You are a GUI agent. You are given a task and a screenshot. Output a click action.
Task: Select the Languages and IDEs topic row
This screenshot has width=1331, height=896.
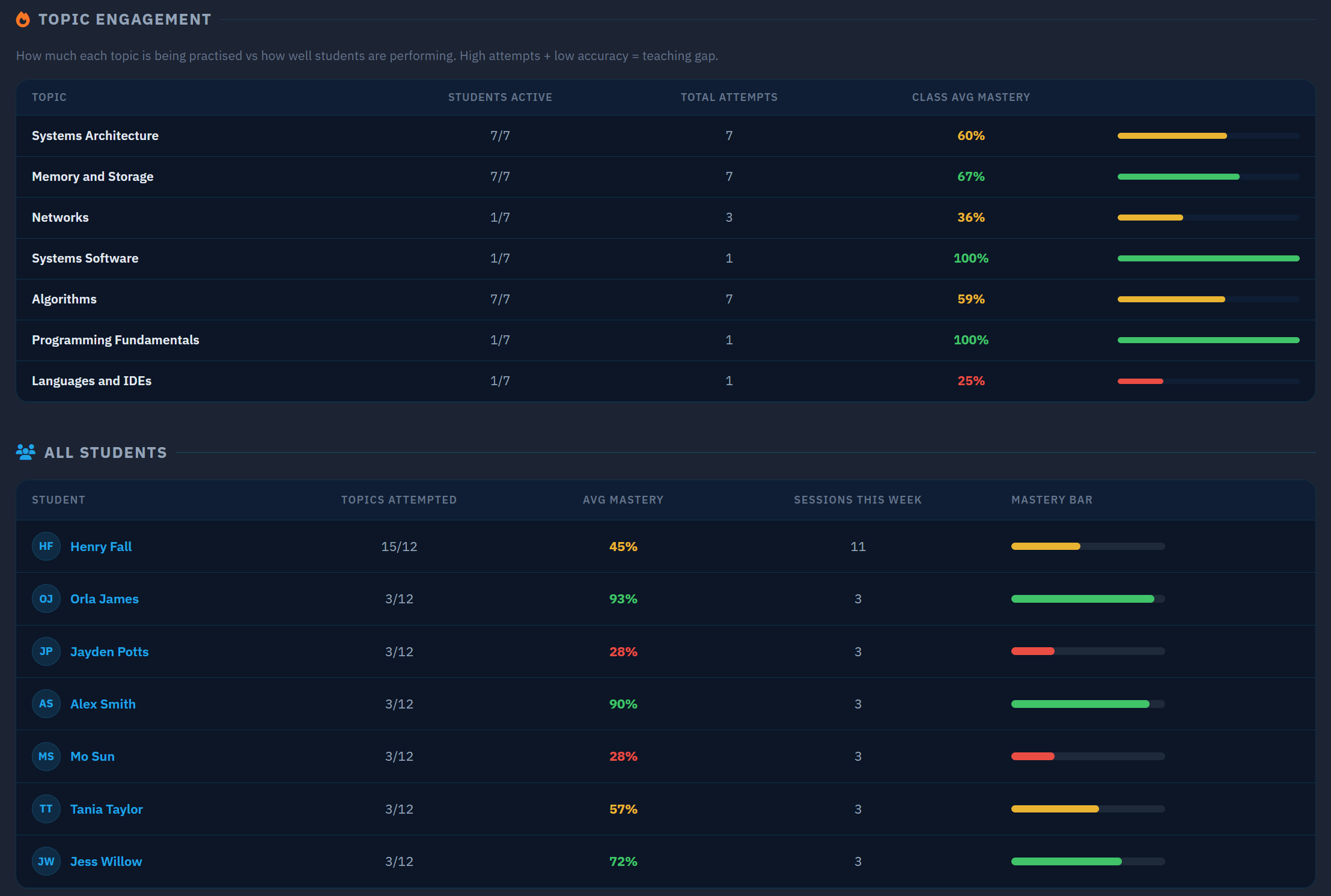tap(91, 381)
